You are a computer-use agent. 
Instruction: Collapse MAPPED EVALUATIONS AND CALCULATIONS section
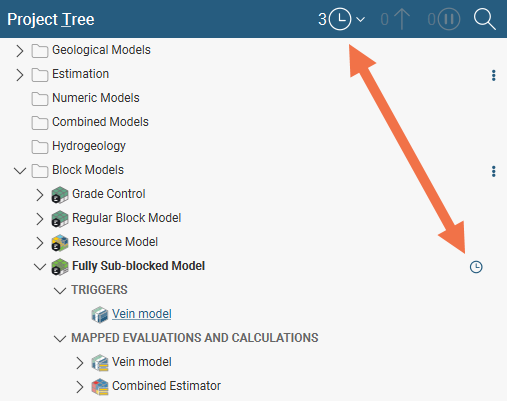pyautogui.click(x=60, y=339)
